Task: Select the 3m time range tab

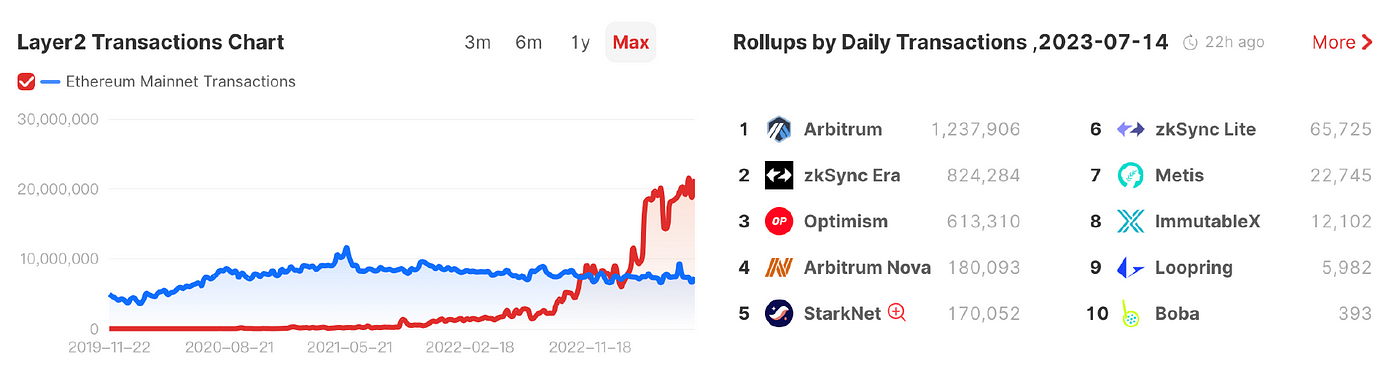Action: coord(478,42)
